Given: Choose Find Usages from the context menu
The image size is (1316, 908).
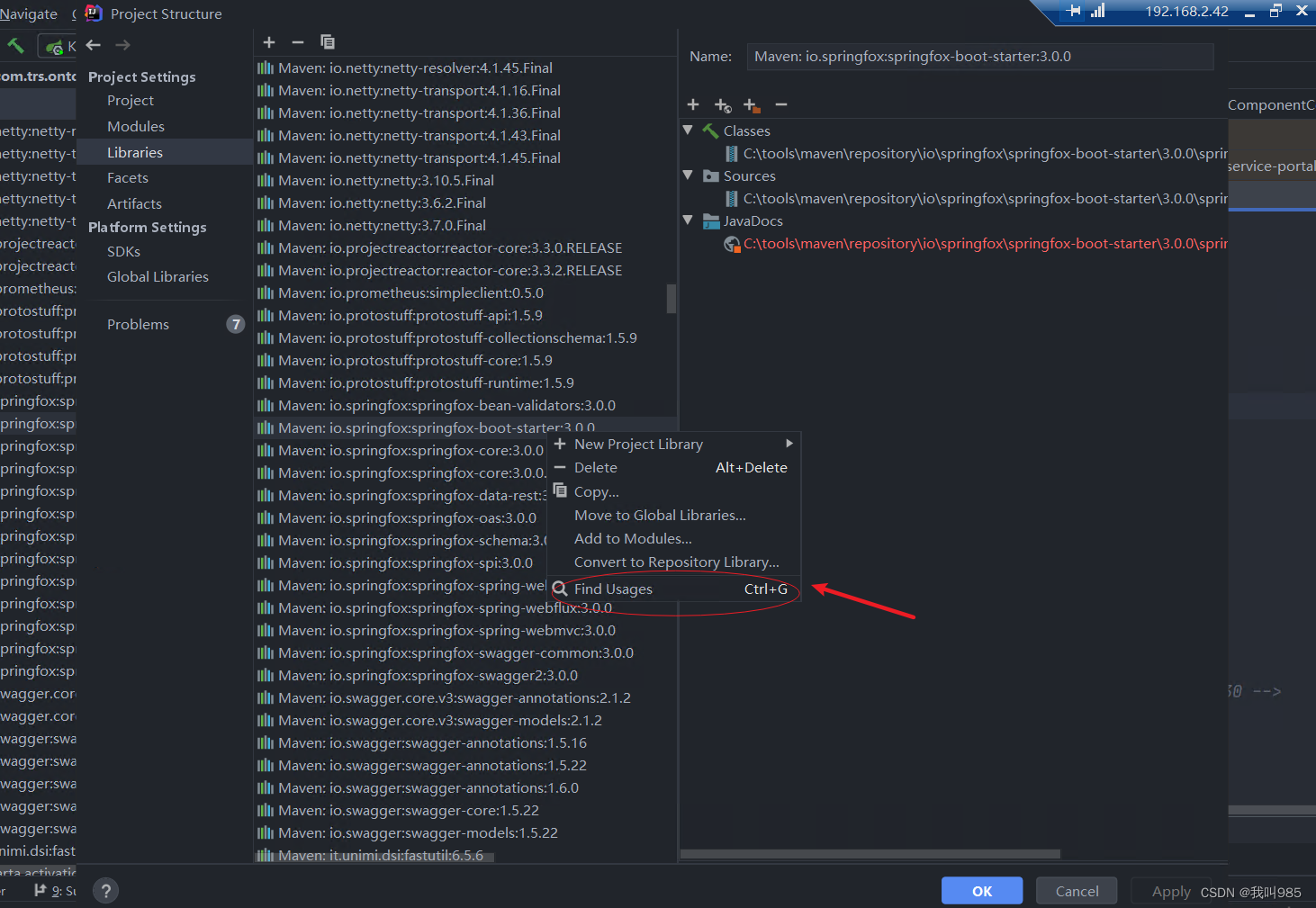Looking at the screenshot, I should [x=673, y=589].
